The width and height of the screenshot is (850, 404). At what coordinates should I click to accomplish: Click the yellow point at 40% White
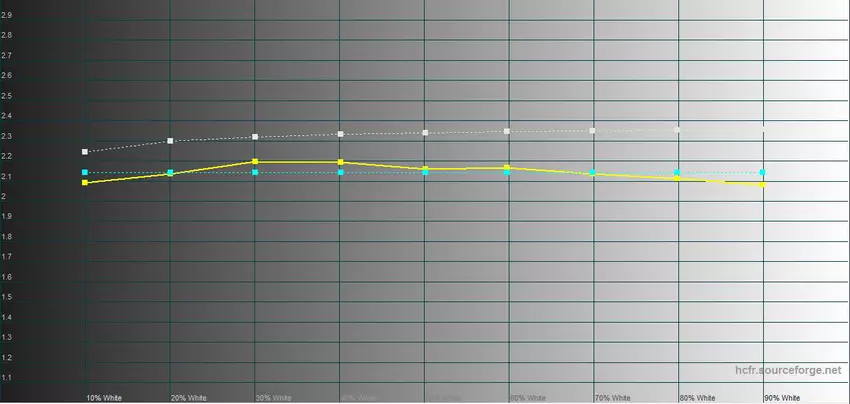click(x=340, y=162)
